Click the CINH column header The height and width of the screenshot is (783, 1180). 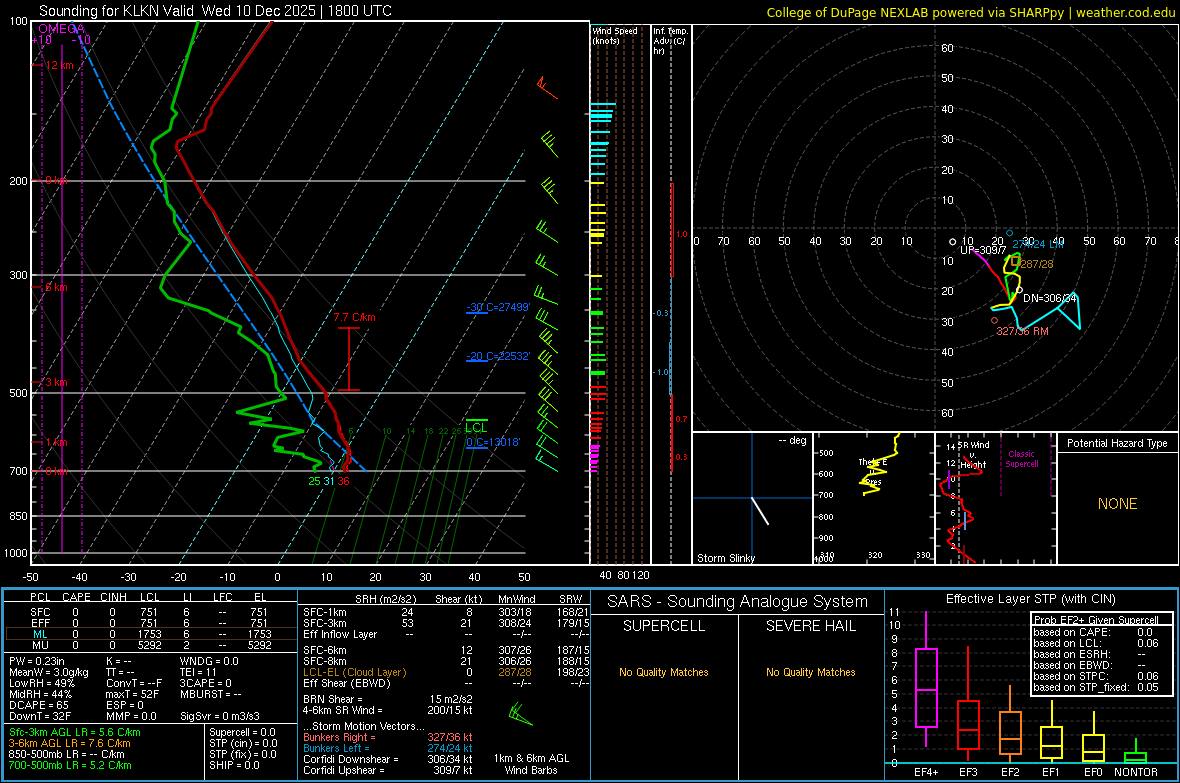pos(113,597)
